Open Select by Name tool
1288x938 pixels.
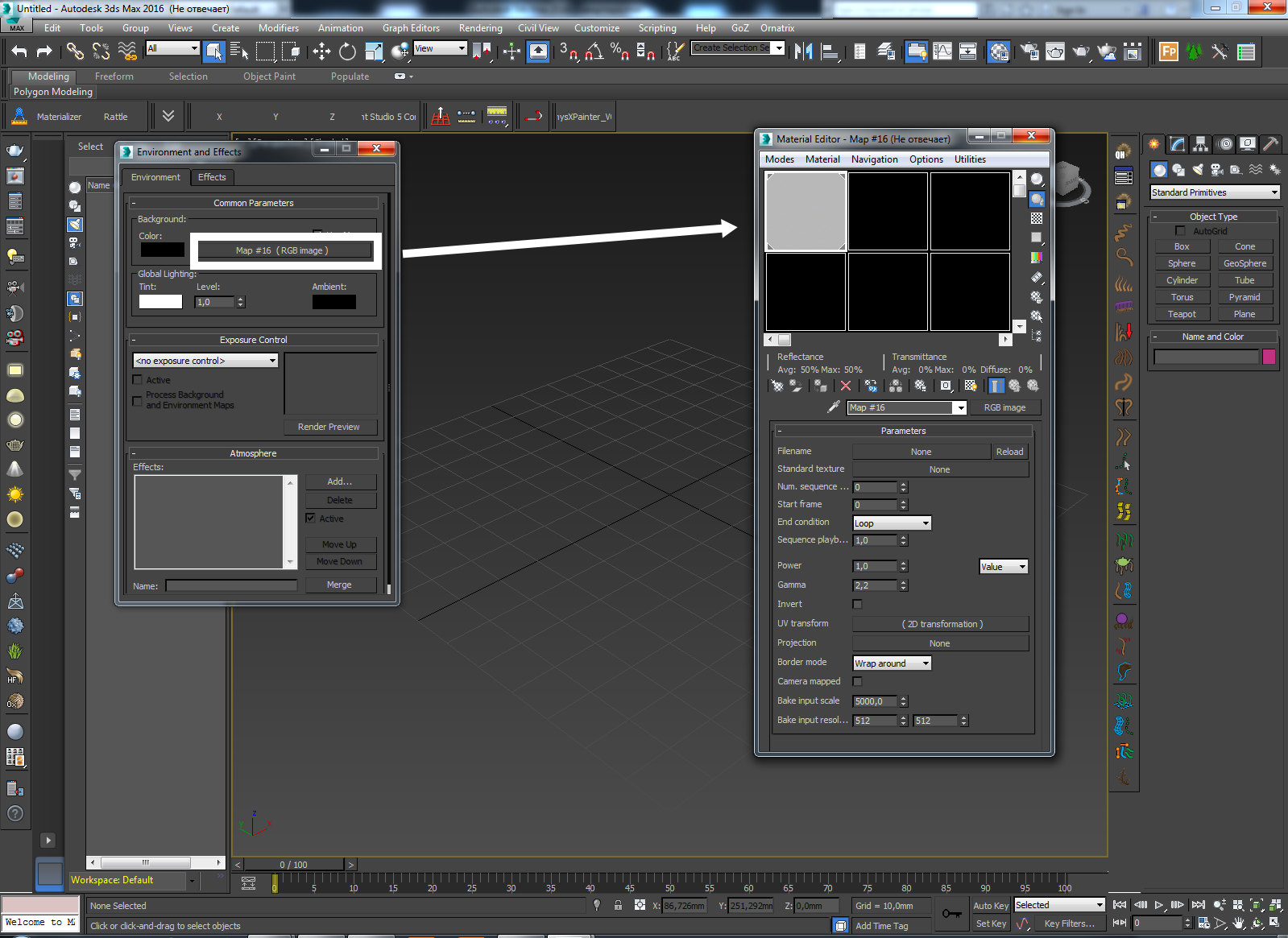pos(239,52)
